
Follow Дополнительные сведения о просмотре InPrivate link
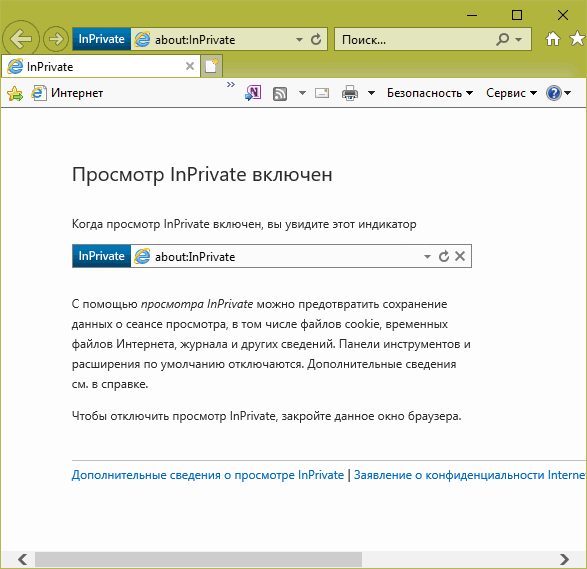(x=208, y=475)
